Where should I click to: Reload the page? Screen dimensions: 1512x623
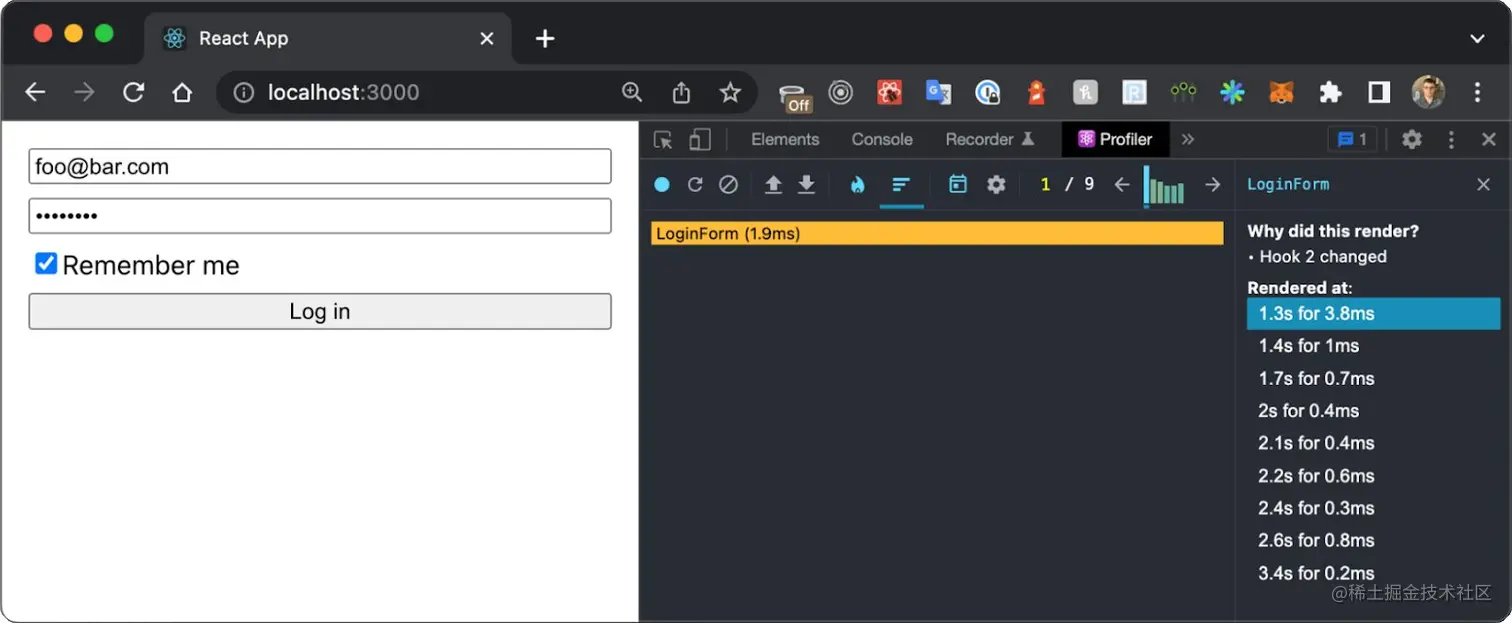(x=133, y=93)
